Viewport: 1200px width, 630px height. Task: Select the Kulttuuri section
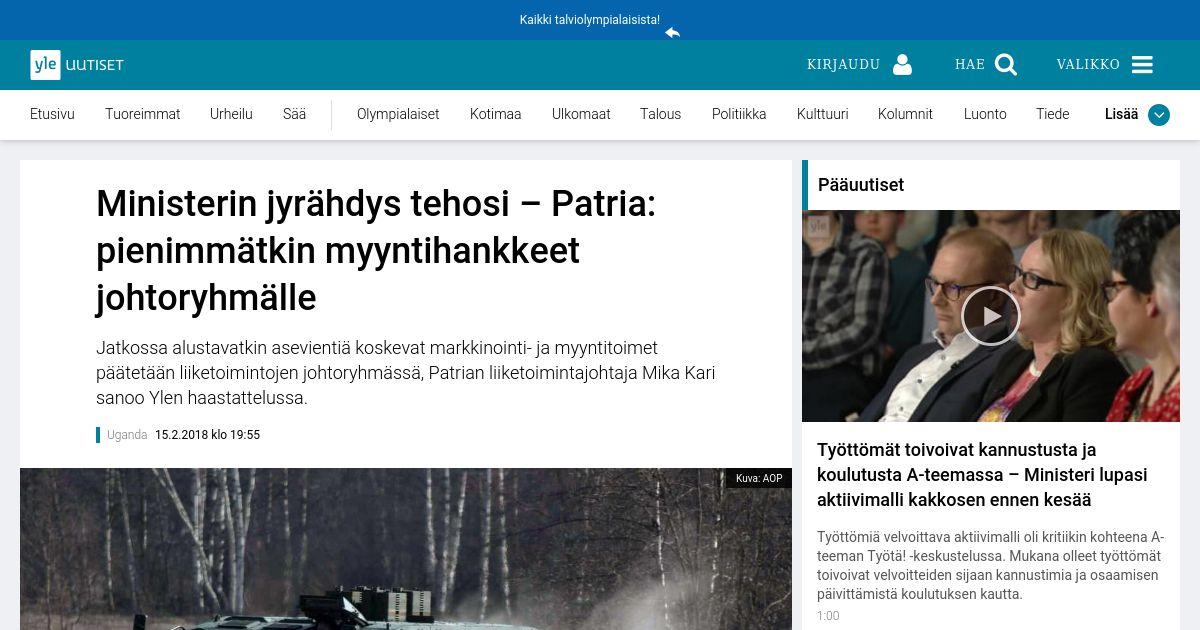click(x=823, y=114)
